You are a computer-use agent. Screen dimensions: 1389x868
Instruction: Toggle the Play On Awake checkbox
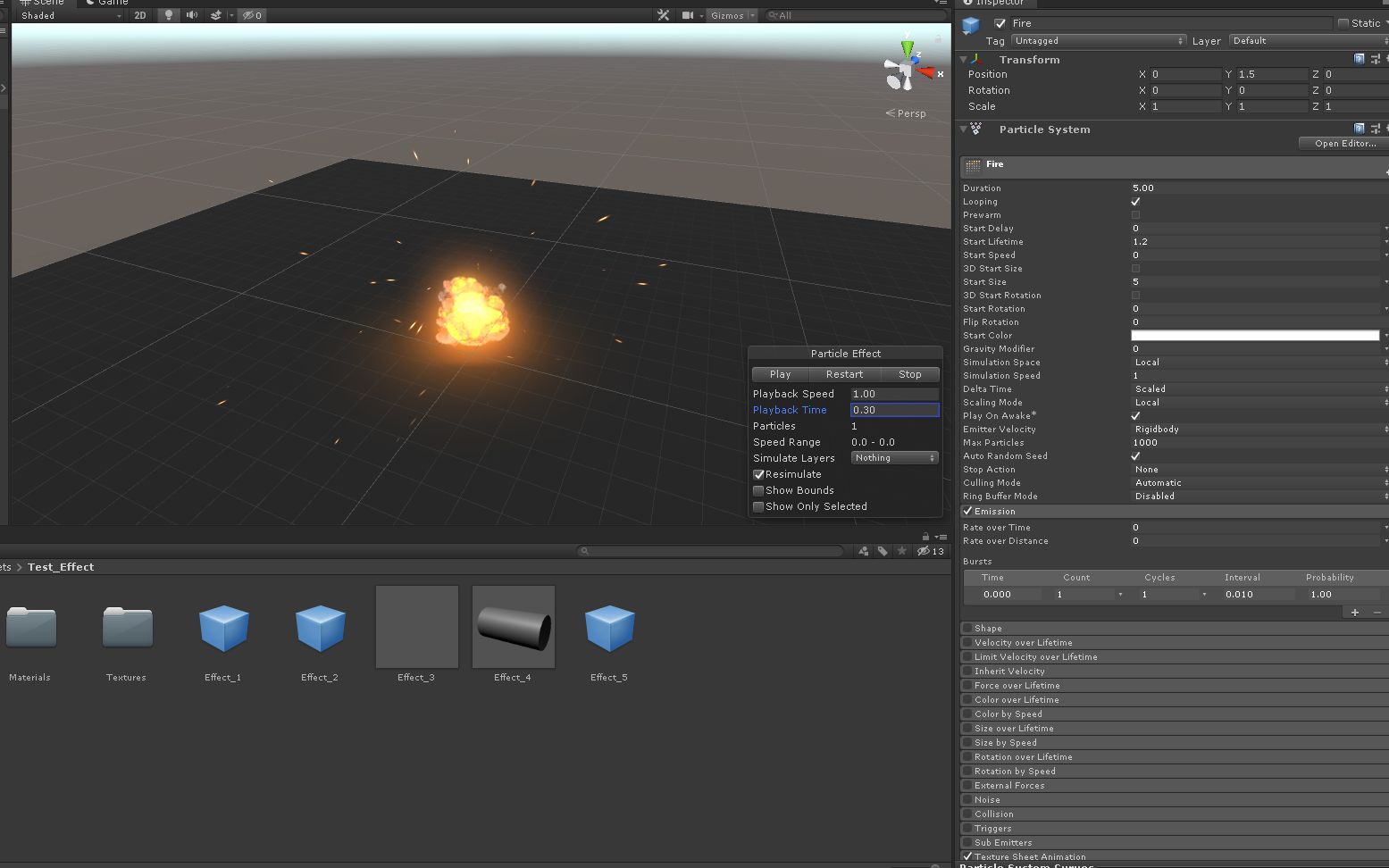tap(1135, 416)
